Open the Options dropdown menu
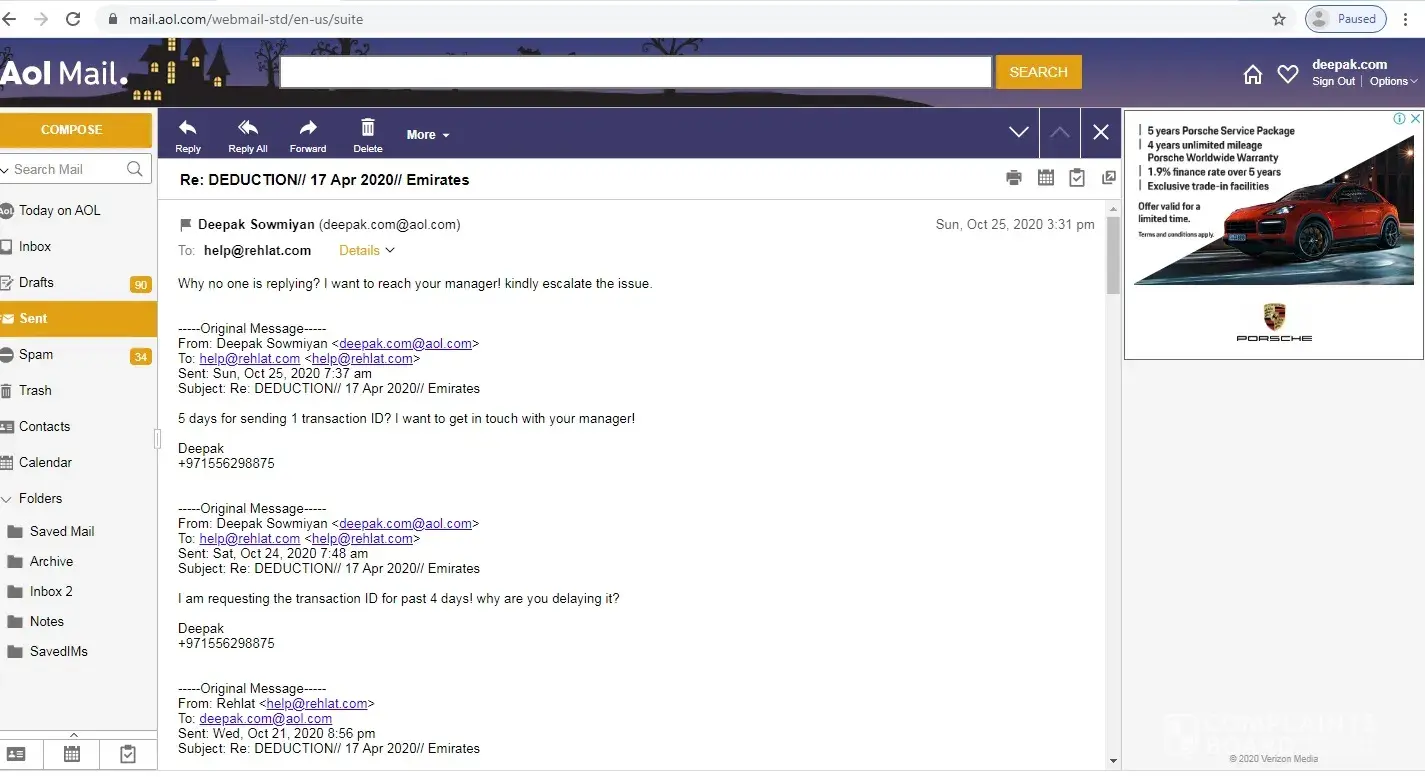Viewport: 1425px width, 777px height. (1393, 82)
